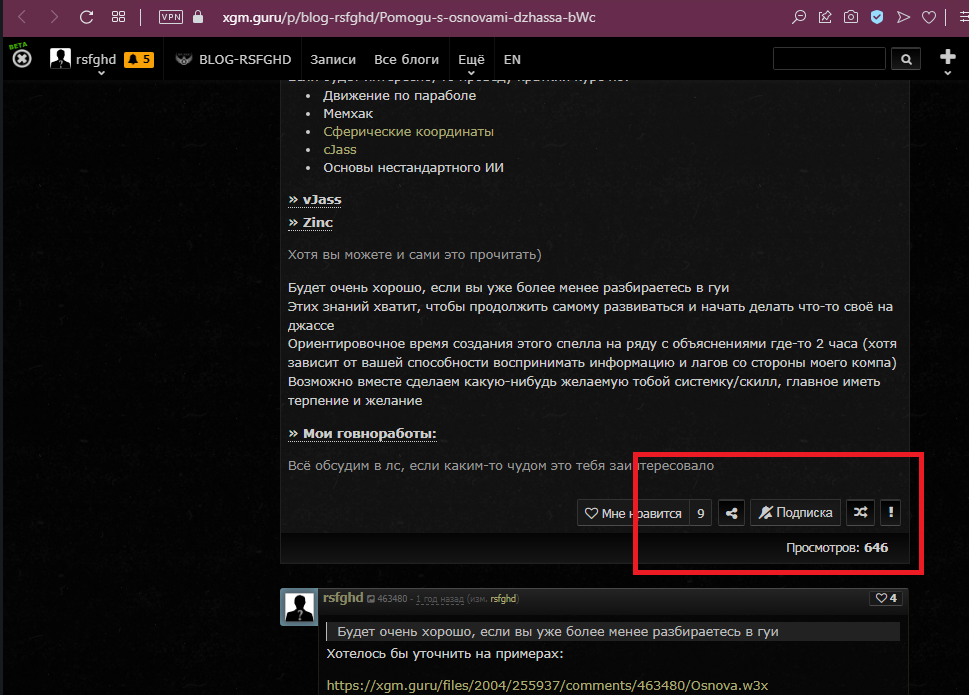Like the comment with heart 4 button
The width and height of the screenshot is (969, 695).
pos(886,598)
